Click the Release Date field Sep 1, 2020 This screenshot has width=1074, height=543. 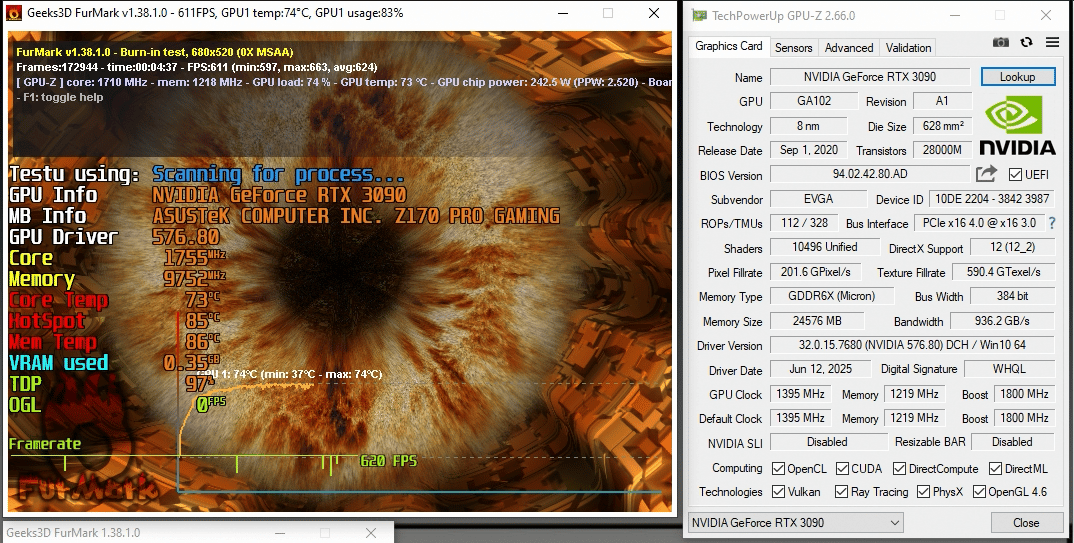point(809,149)
